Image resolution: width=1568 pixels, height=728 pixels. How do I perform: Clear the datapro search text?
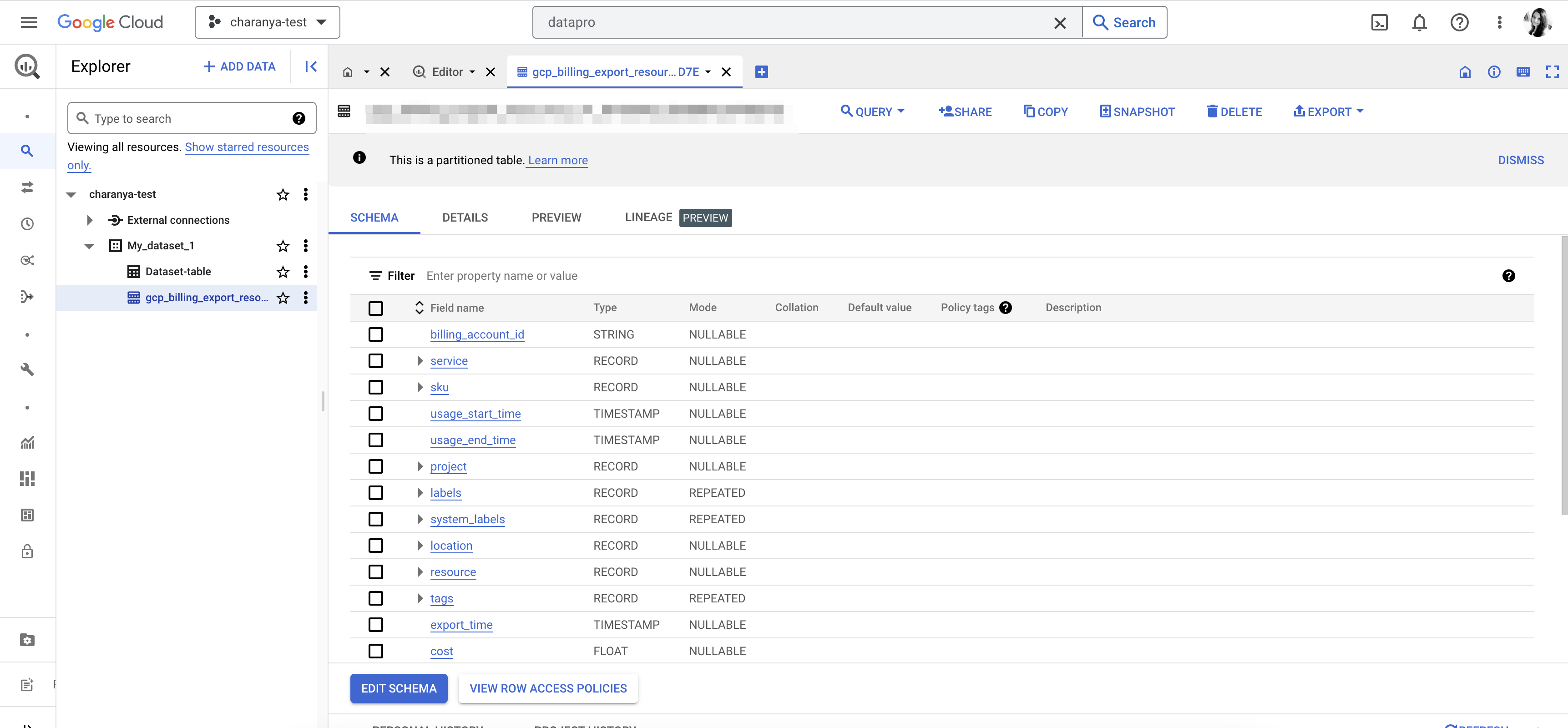[x=1060, y=23]
